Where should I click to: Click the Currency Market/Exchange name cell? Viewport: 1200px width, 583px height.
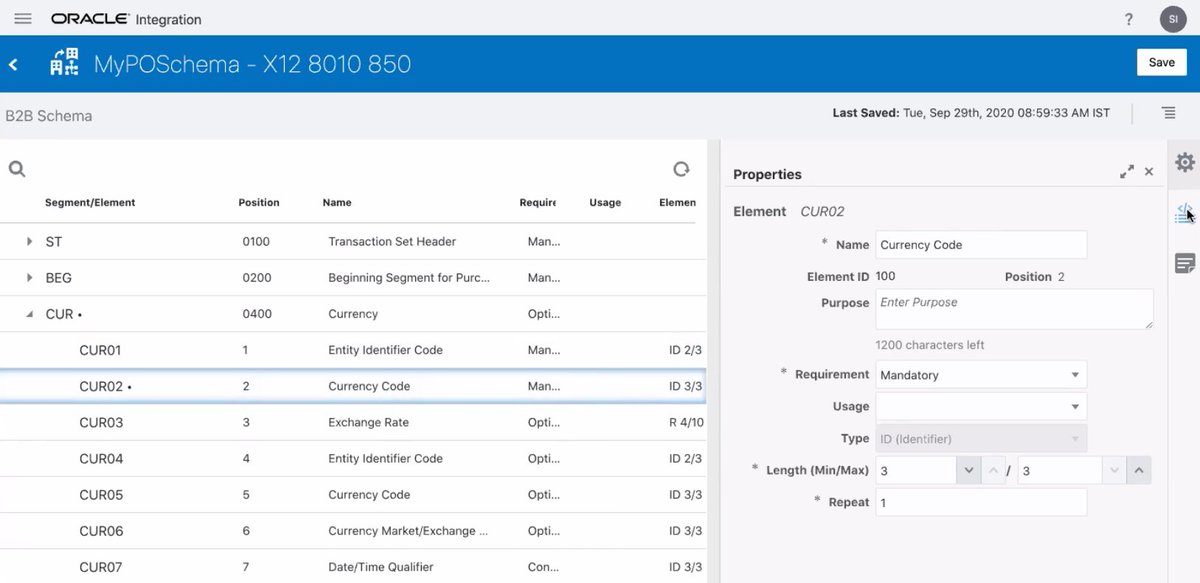click(x=408, y=530)
